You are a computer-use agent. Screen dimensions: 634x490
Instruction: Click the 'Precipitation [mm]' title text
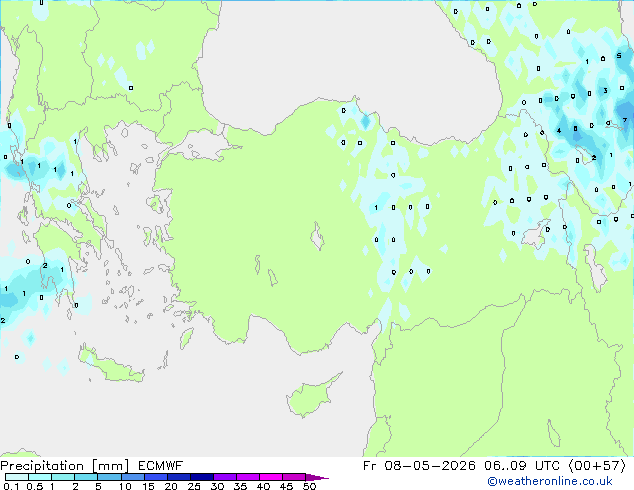[65, 466]
